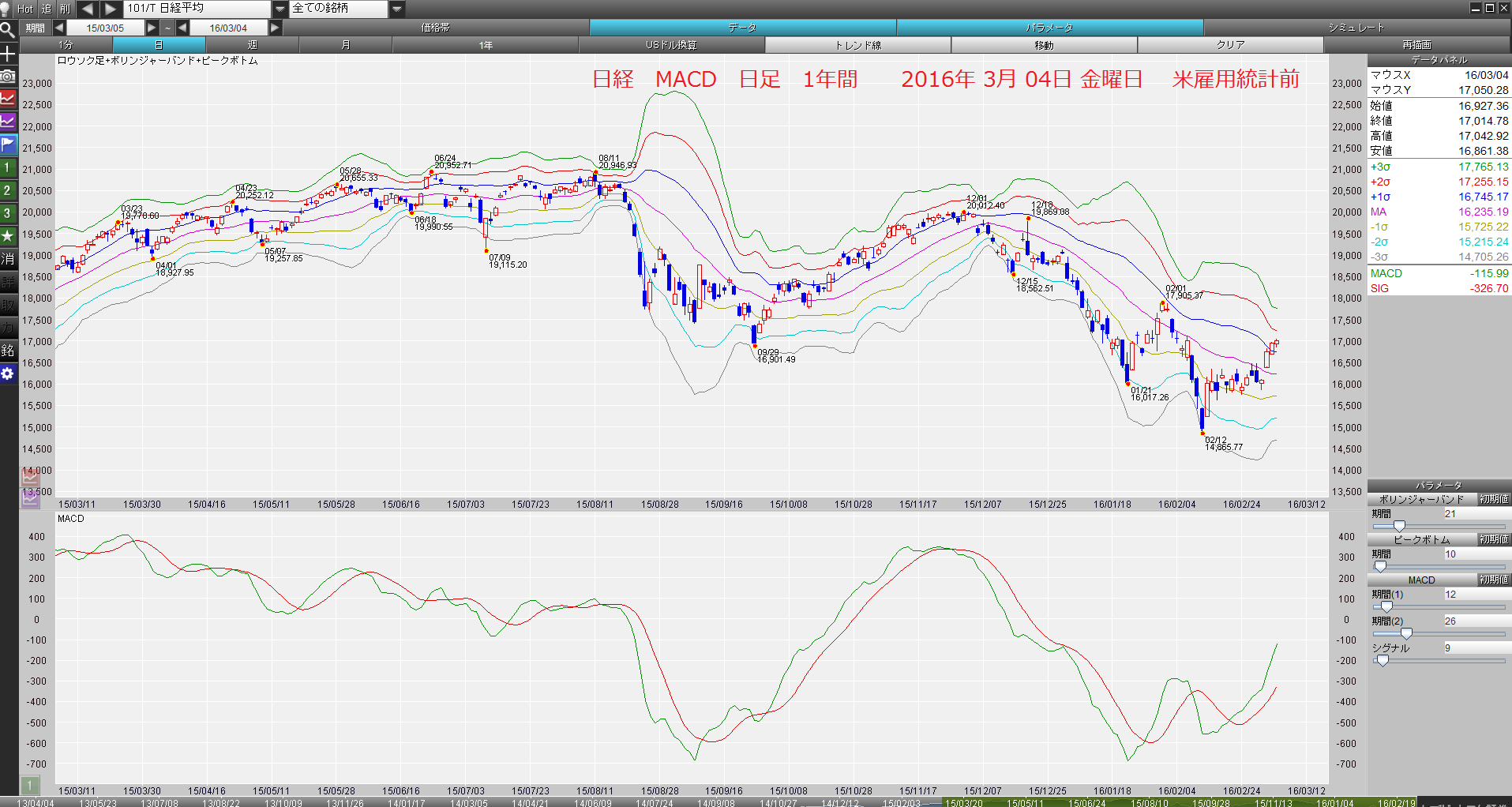
Task: Select the 週 weekly timeframe tab
Action: coord(252,45)
